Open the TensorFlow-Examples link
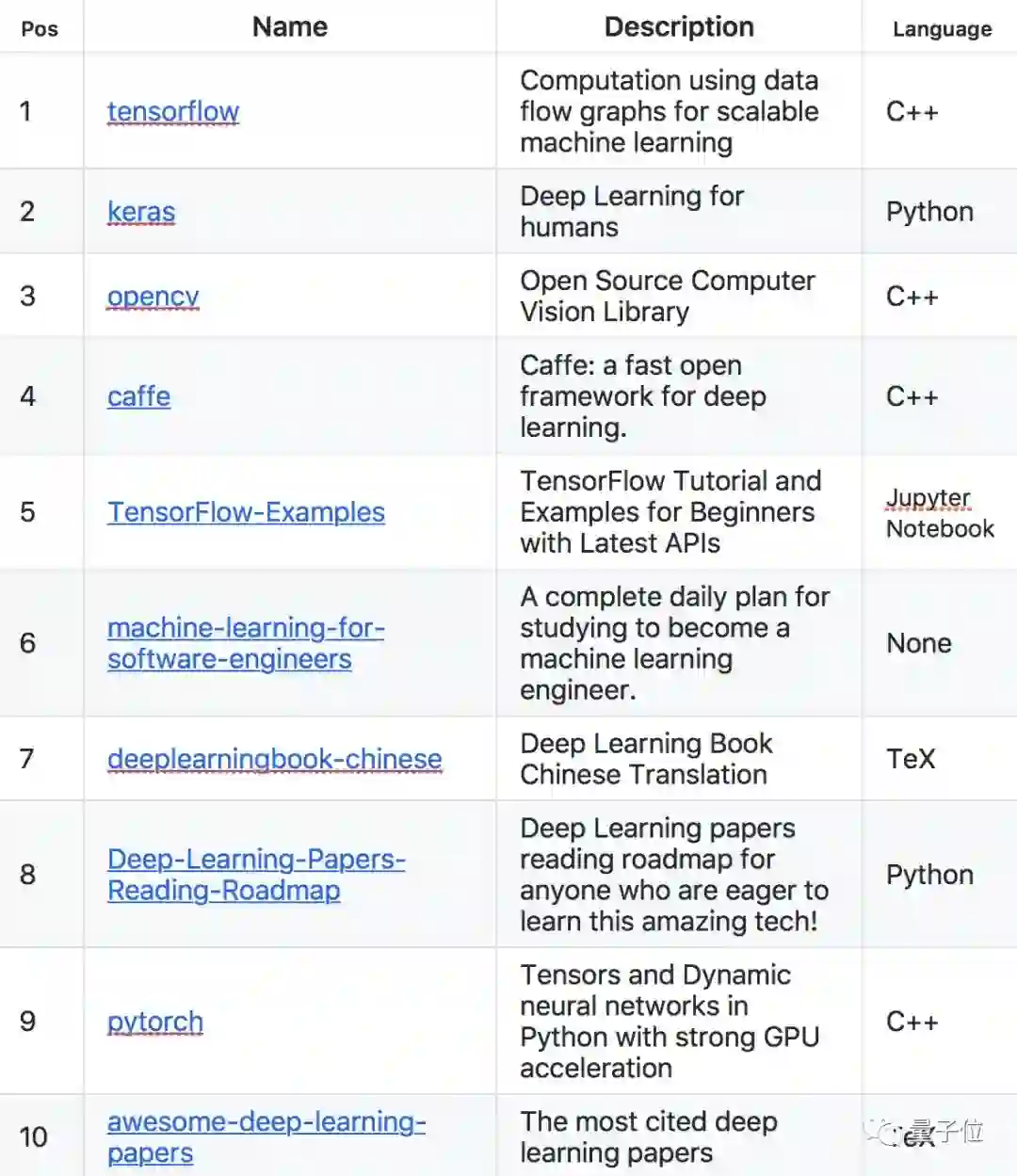The height and width of the screenshot is (1176, 1017). click(x=246, y=512)
